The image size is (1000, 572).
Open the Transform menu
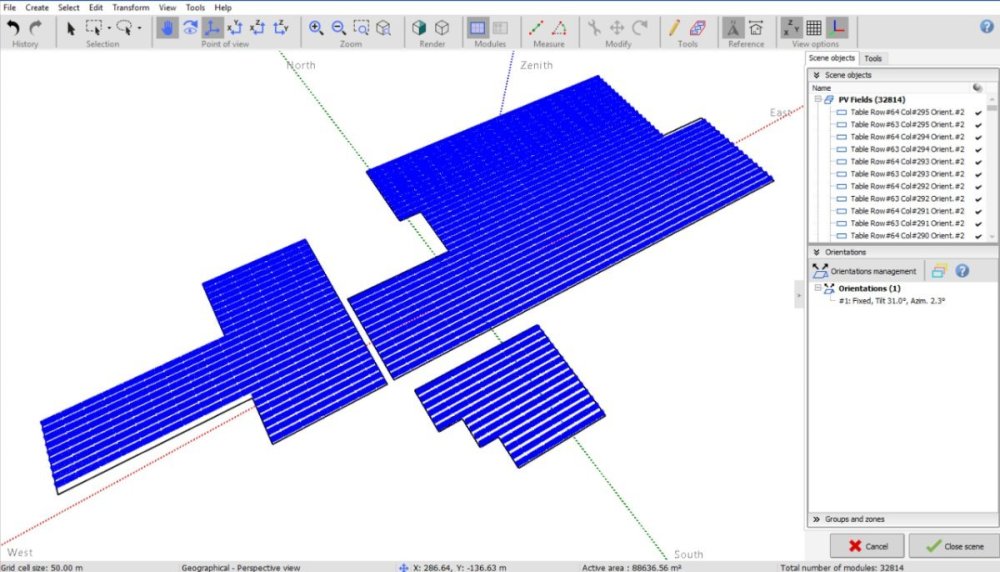[130, 7]
